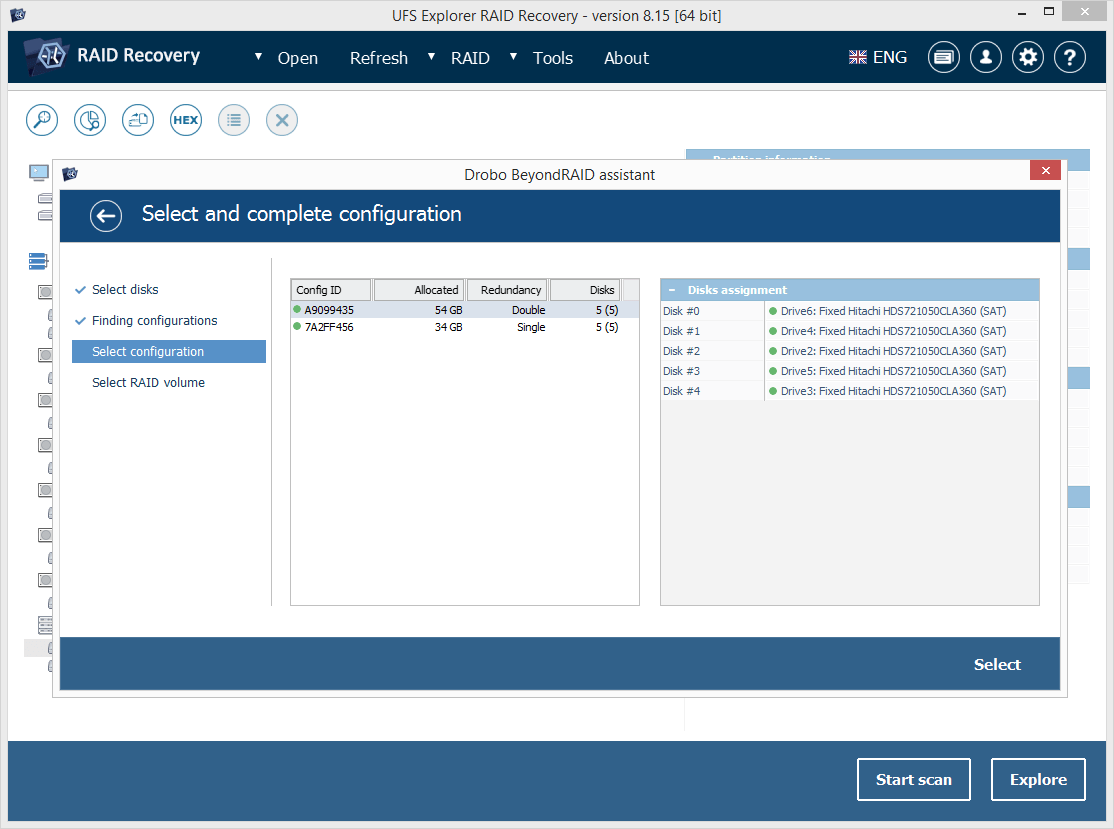Click the Select button in assistant
Image resolution: width=1114 pixels, height=829 pixels.
coord(997,665)
